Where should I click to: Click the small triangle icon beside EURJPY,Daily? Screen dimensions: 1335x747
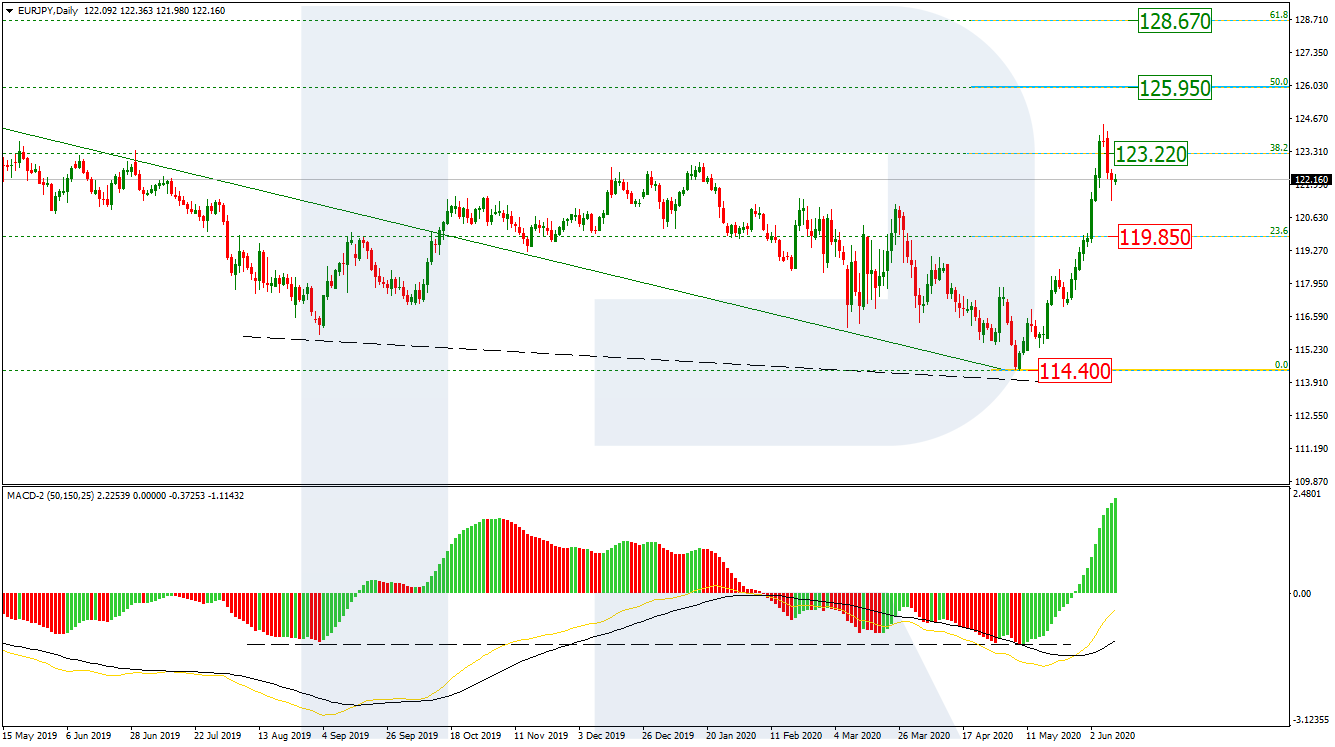pyautogui.click(x=8, y=9)
